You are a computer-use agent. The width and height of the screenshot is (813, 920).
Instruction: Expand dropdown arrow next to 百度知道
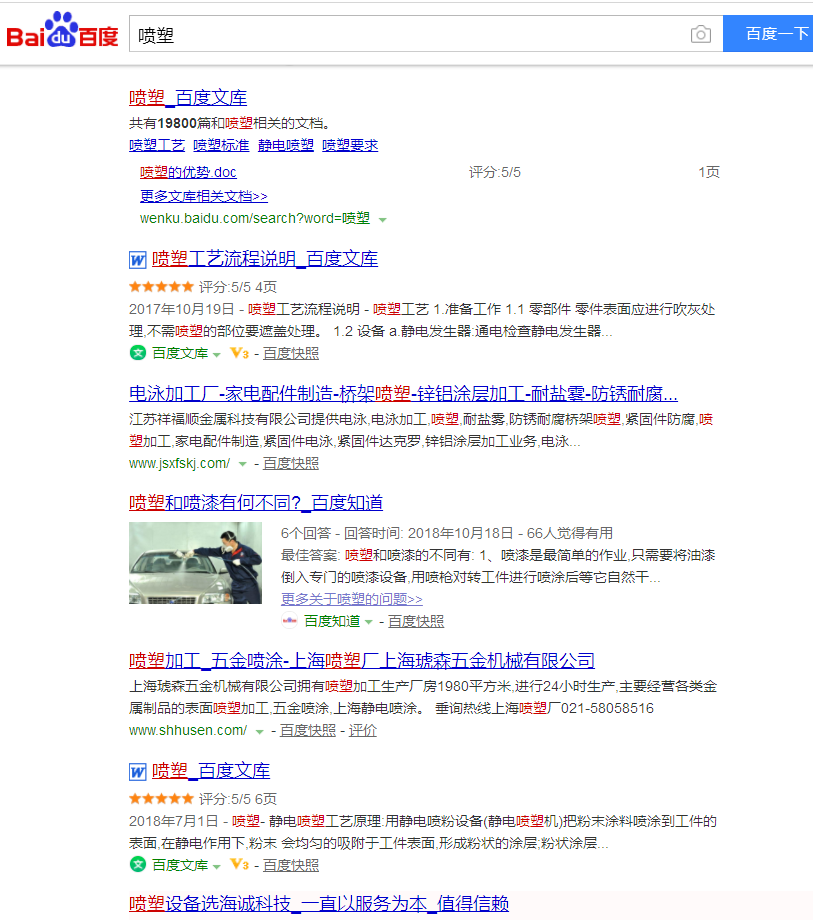(368, 622)
